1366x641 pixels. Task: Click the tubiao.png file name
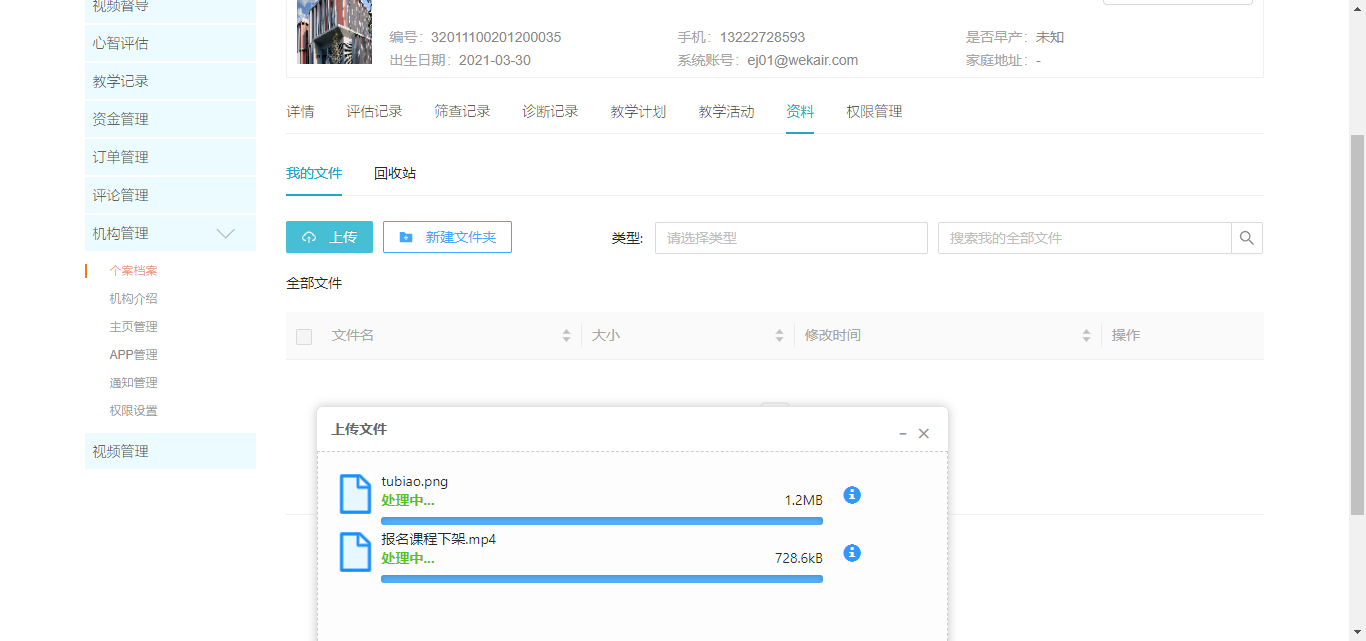coord(414,481)
